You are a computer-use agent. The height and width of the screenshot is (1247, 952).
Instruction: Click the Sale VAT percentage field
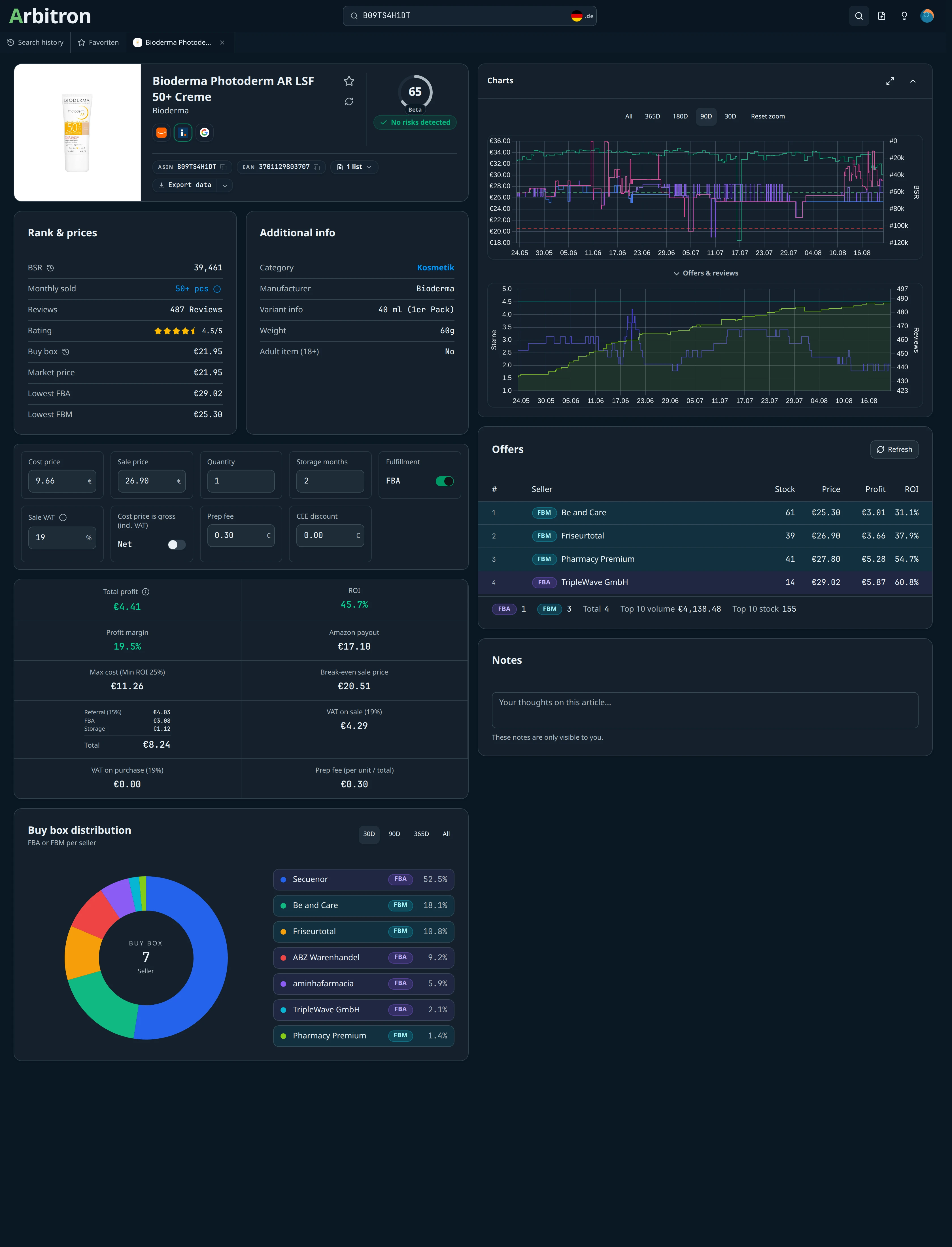tap(62, 538)
